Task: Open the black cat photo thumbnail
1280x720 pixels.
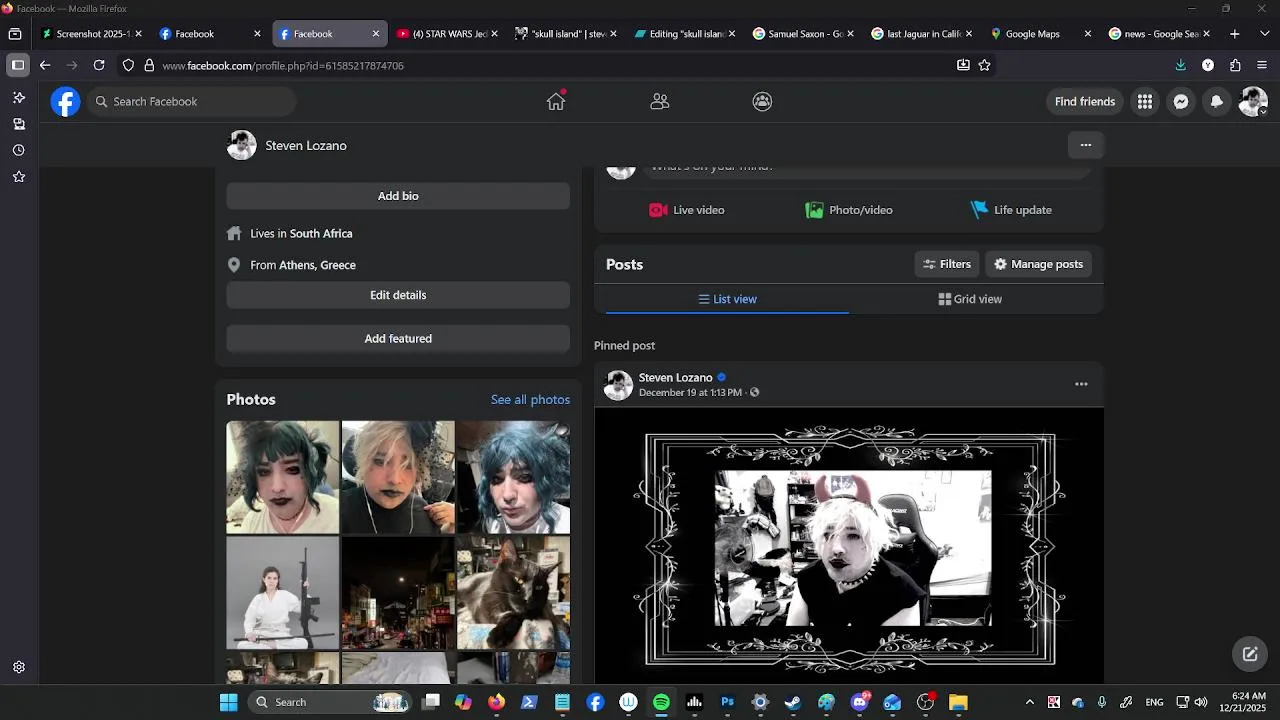Action: 514,593
